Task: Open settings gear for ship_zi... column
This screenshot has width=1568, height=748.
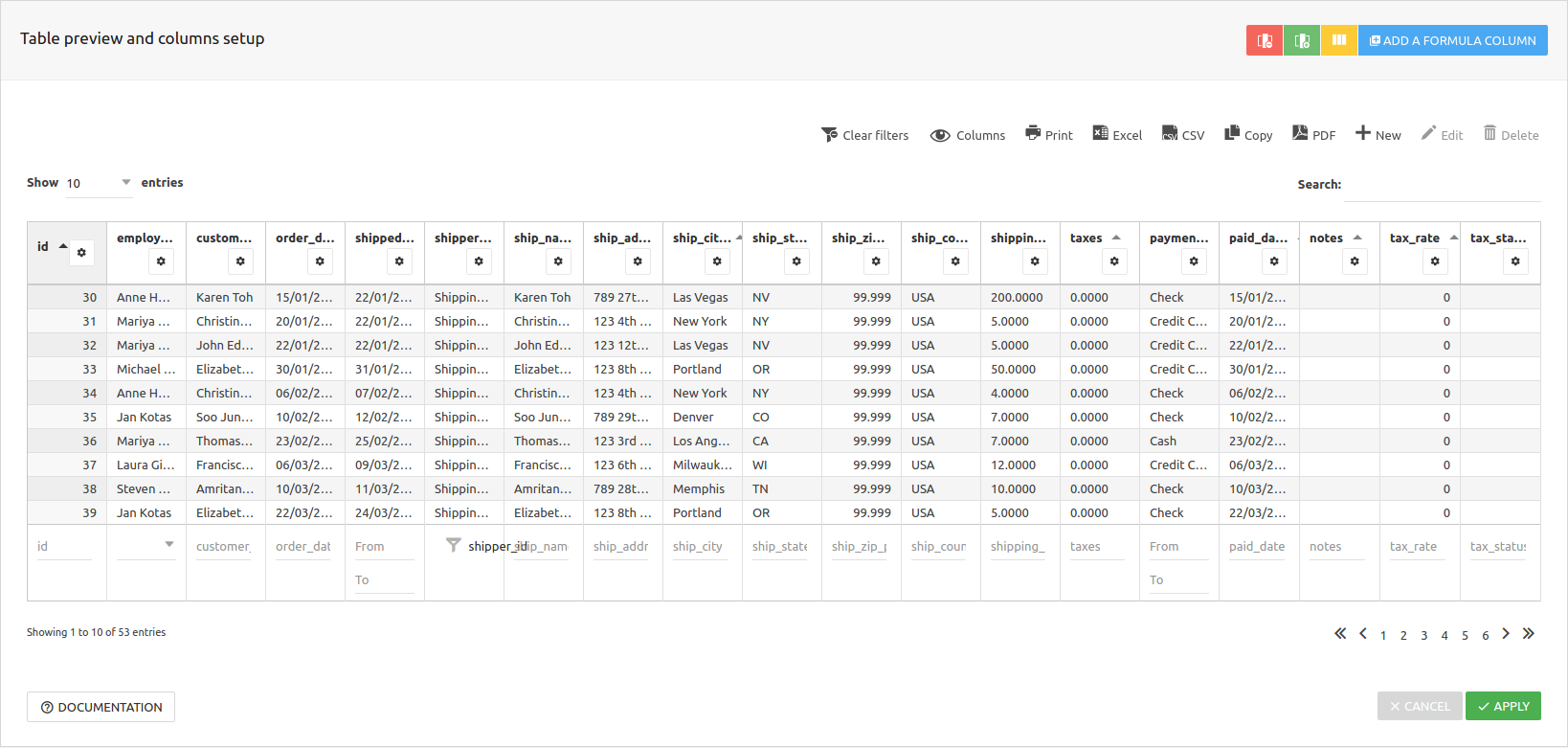Action: pos(876,261)
